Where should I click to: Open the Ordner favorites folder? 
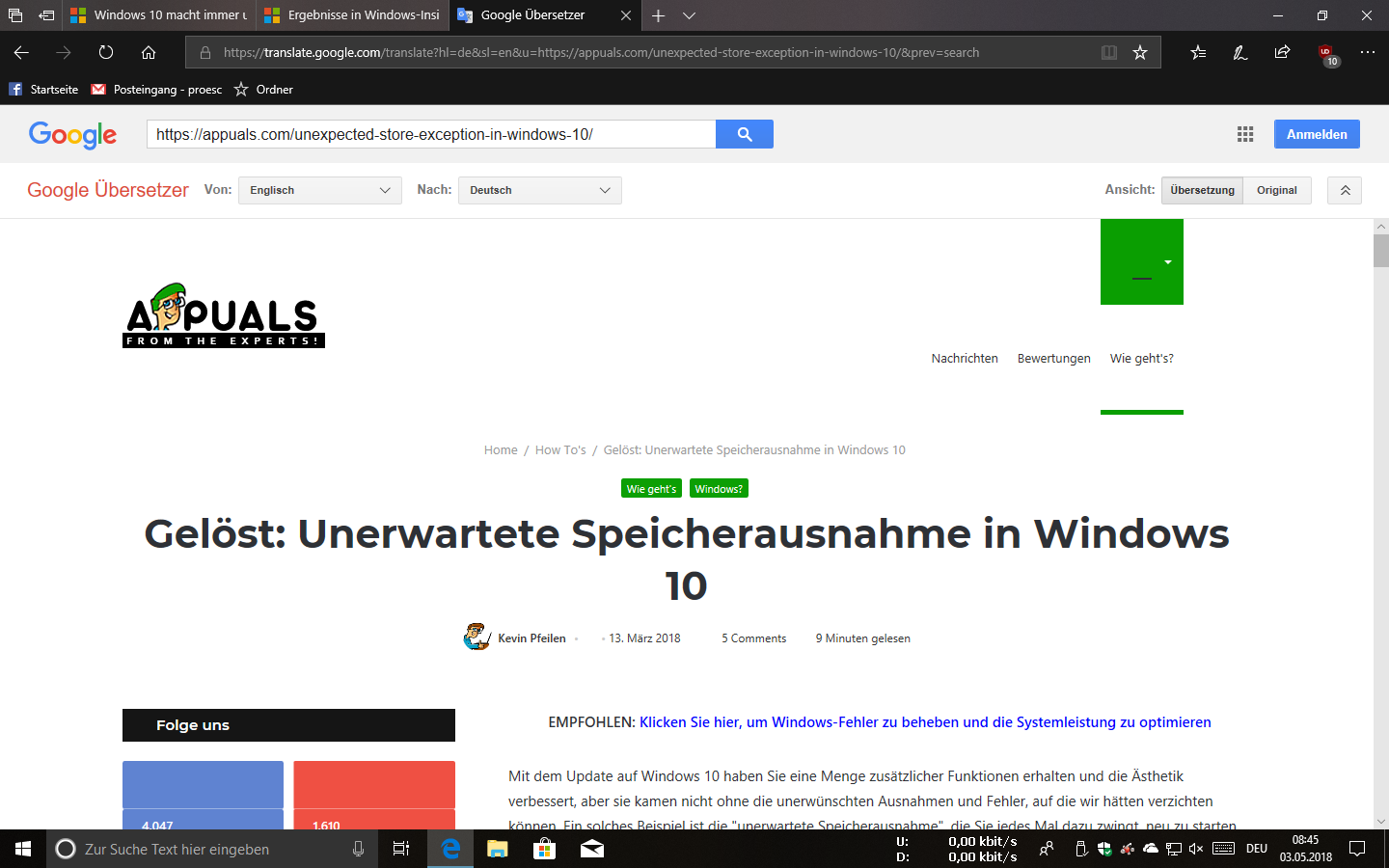click(263, 89)
